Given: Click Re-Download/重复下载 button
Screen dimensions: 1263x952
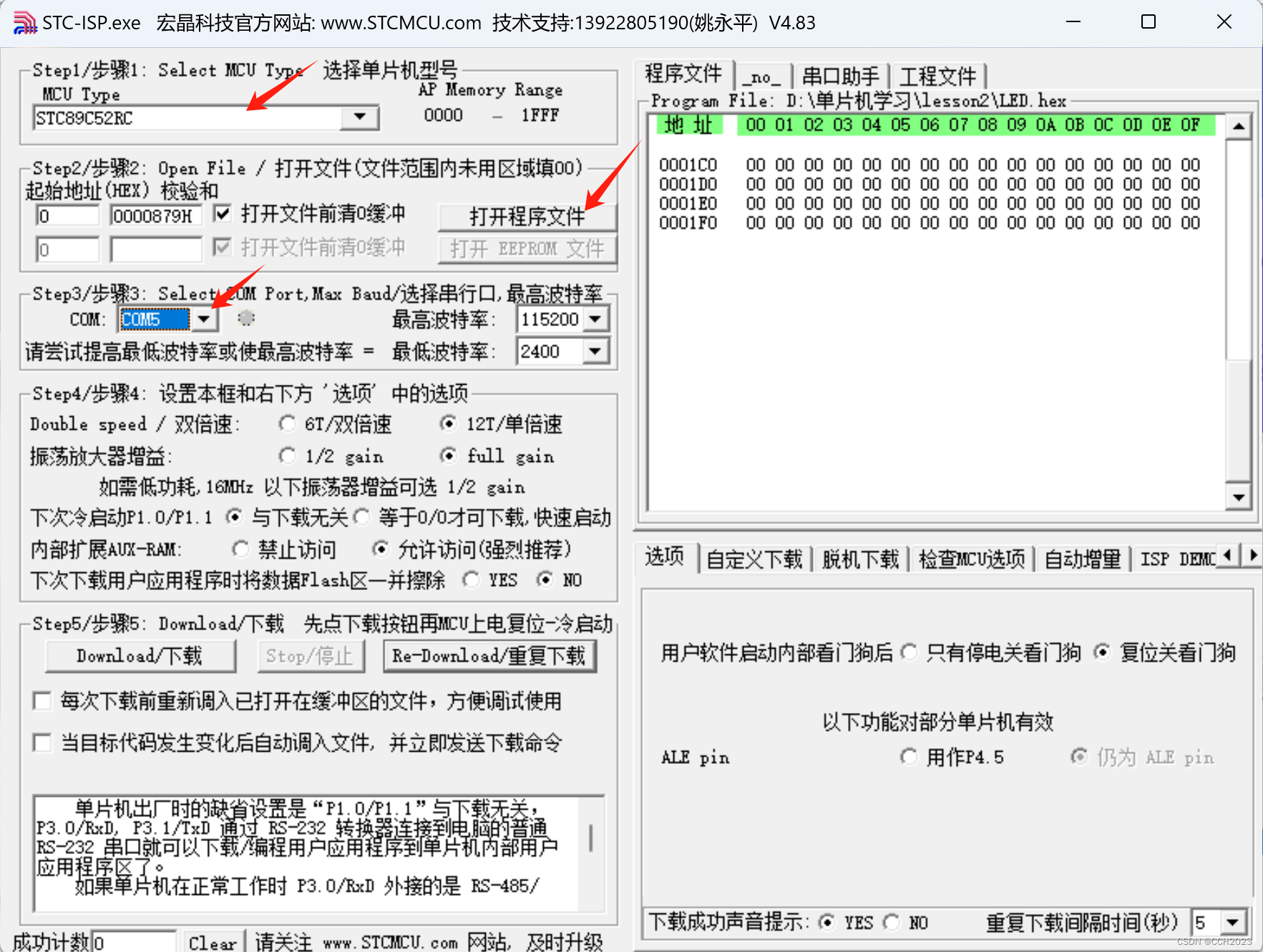Looking at the screenshot, I should (490, 656).
